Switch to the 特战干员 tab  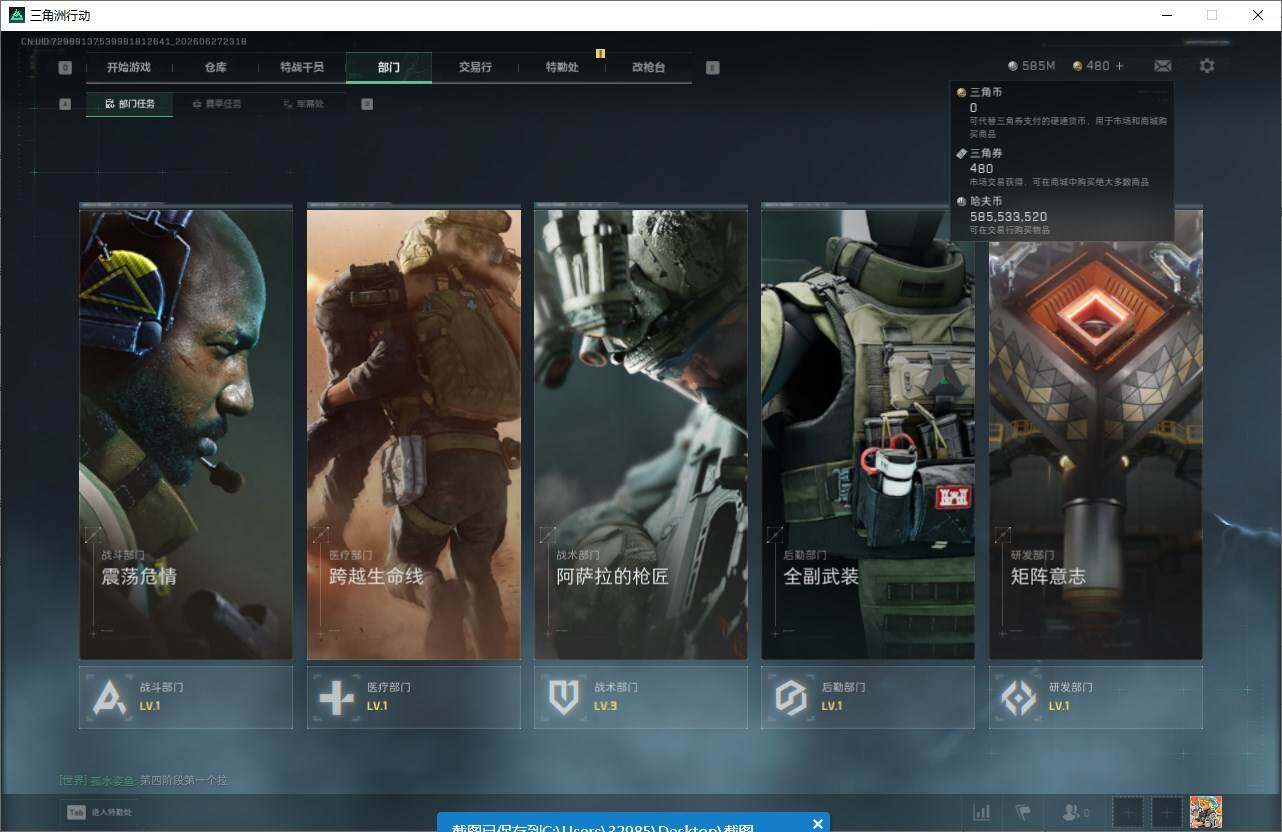[x=302, y=67]
